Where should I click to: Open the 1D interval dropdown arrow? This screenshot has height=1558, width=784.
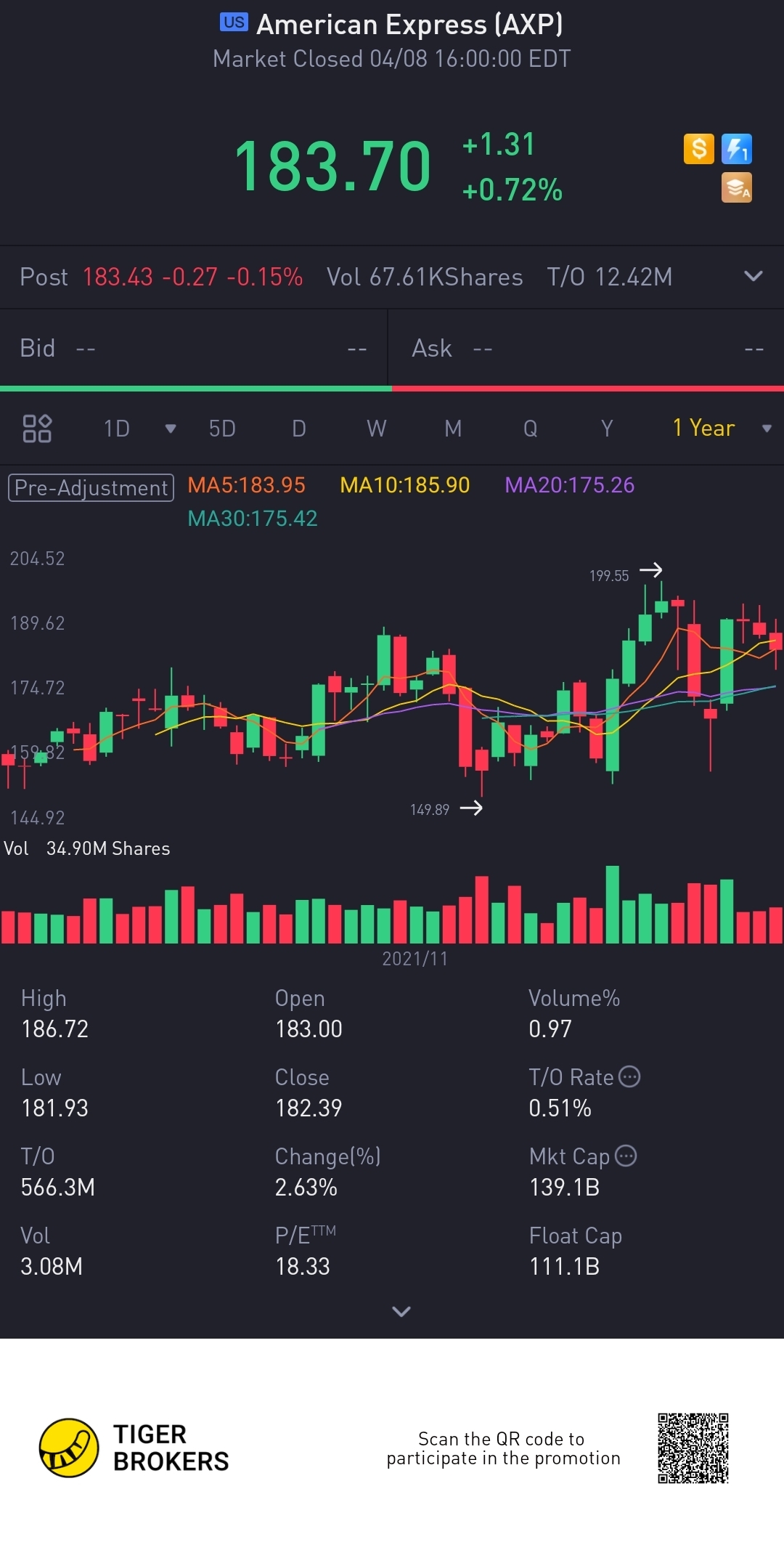click(x=171, y=429)
